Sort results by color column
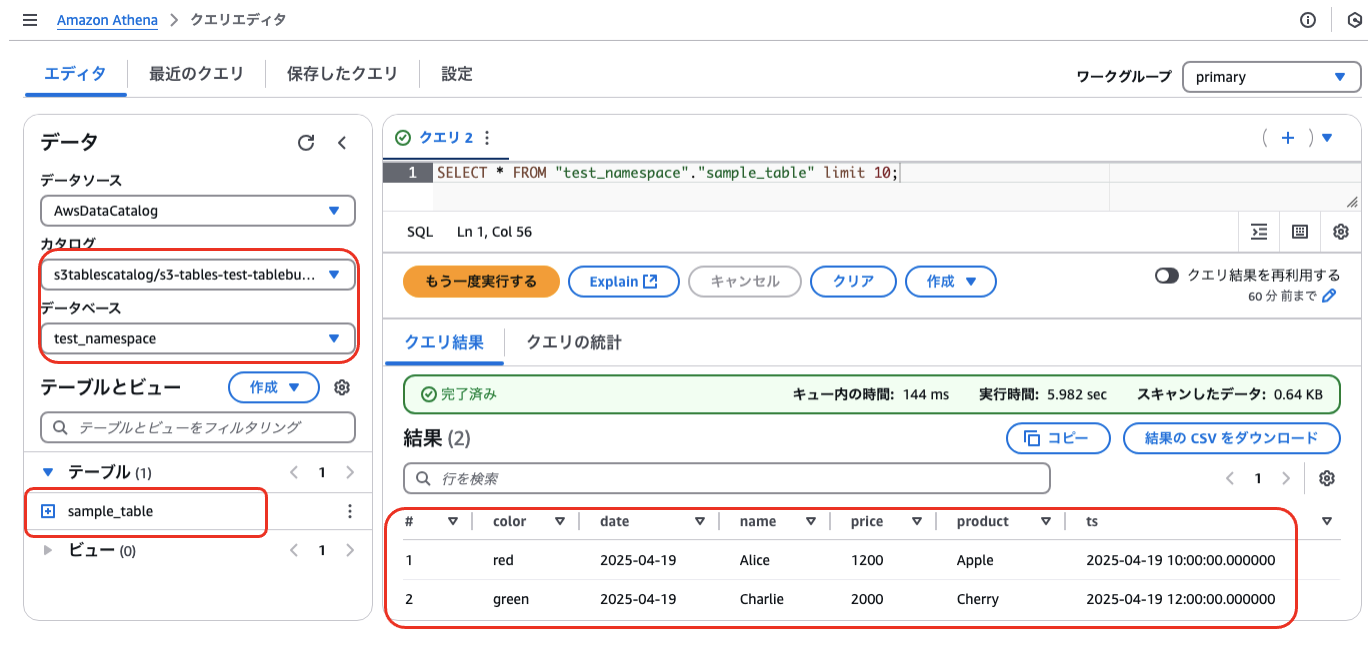 560,521
